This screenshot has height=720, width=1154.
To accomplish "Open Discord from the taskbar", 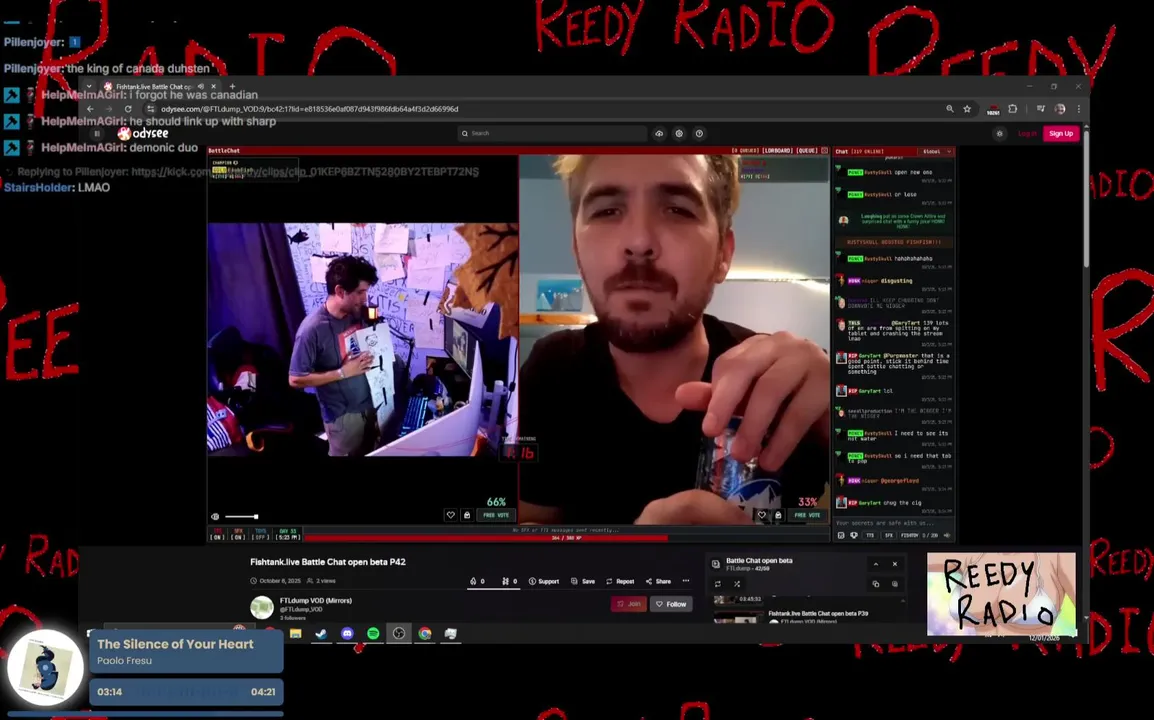I will click(347, 633).
